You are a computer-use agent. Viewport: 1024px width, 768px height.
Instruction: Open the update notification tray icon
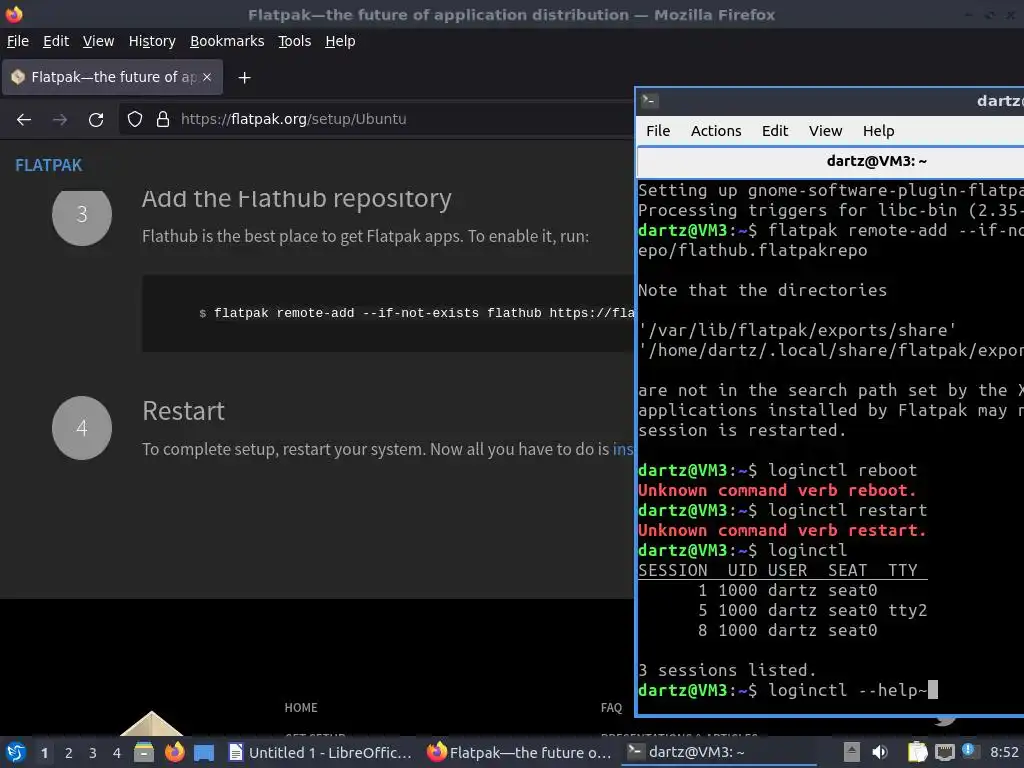click(x=969, y=751)
